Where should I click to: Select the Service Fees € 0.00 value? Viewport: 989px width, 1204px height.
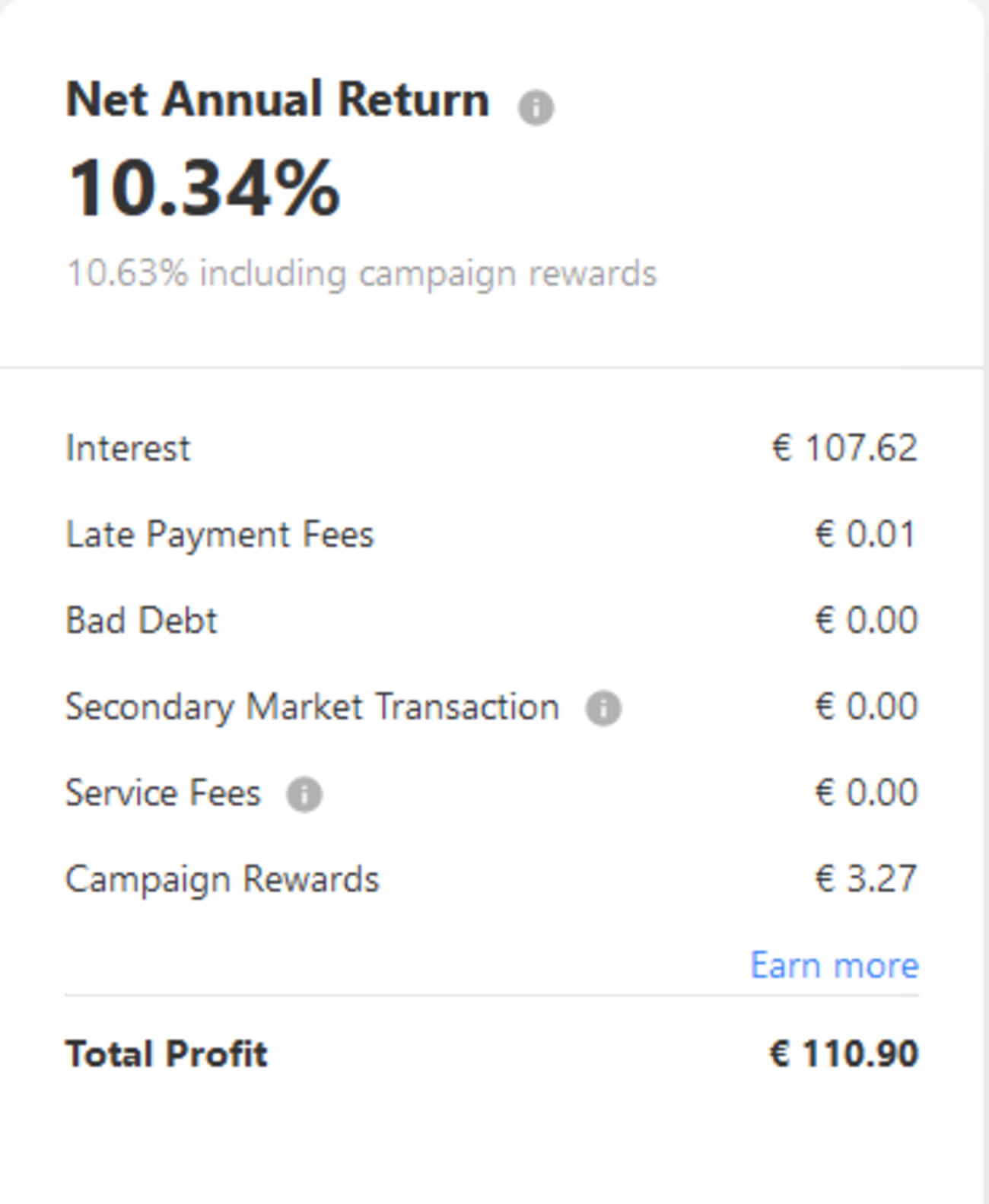coord(866,793)
